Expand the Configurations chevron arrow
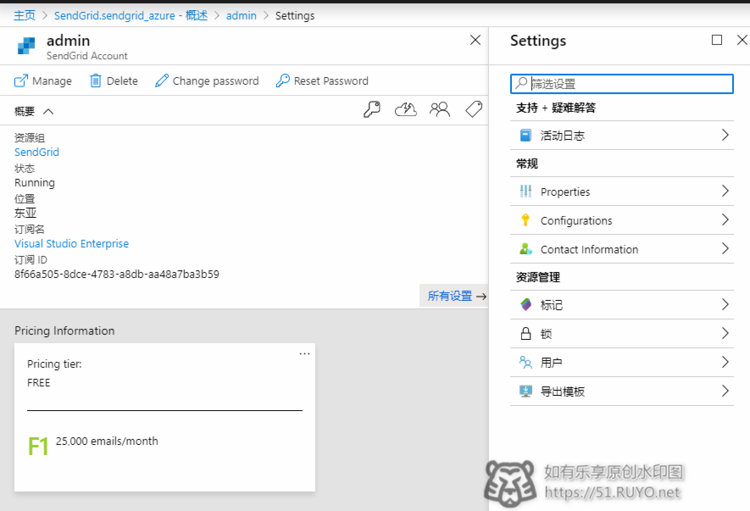Viewport: 750px width, 511px height. (x=725, y=220)
